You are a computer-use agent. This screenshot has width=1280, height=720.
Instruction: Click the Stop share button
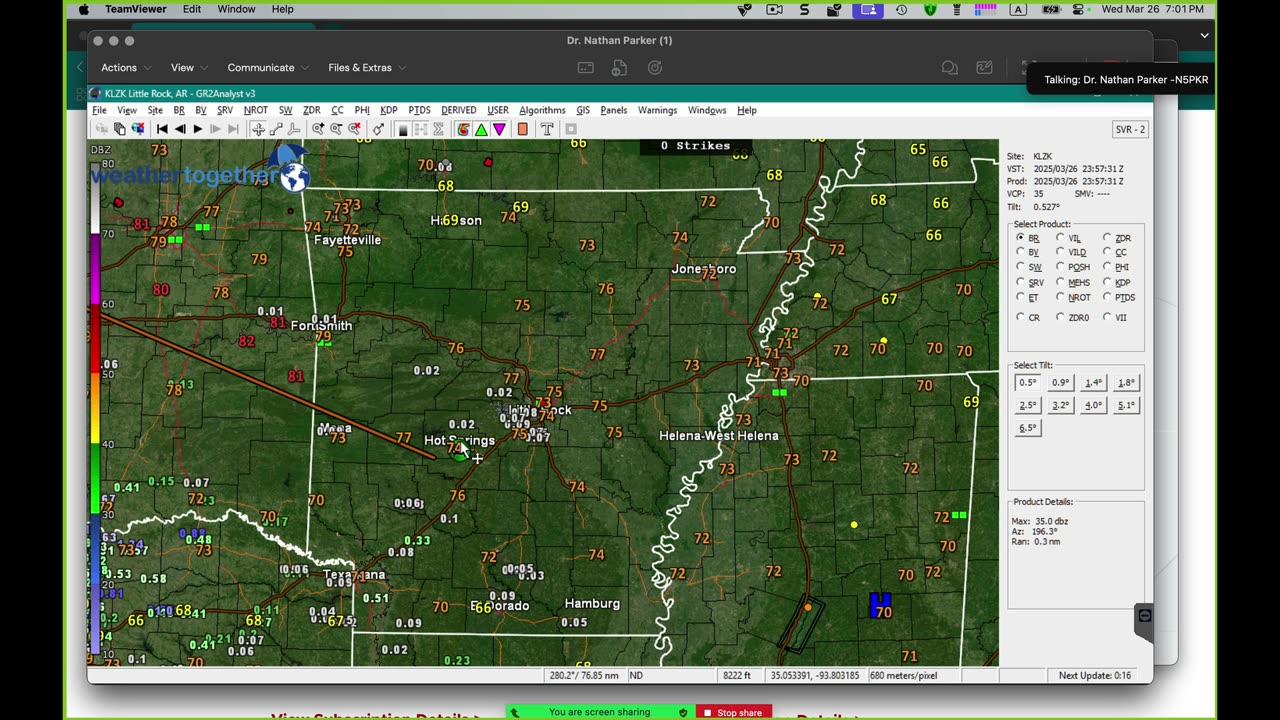point(736,712)
